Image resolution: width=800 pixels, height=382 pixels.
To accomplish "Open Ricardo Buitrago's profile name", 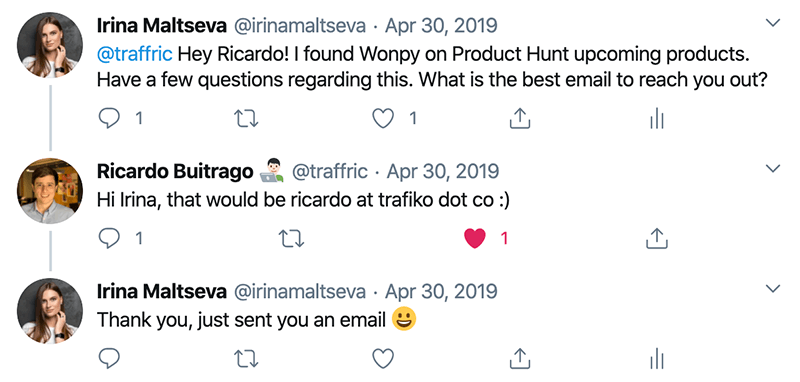I will [175, 171].
